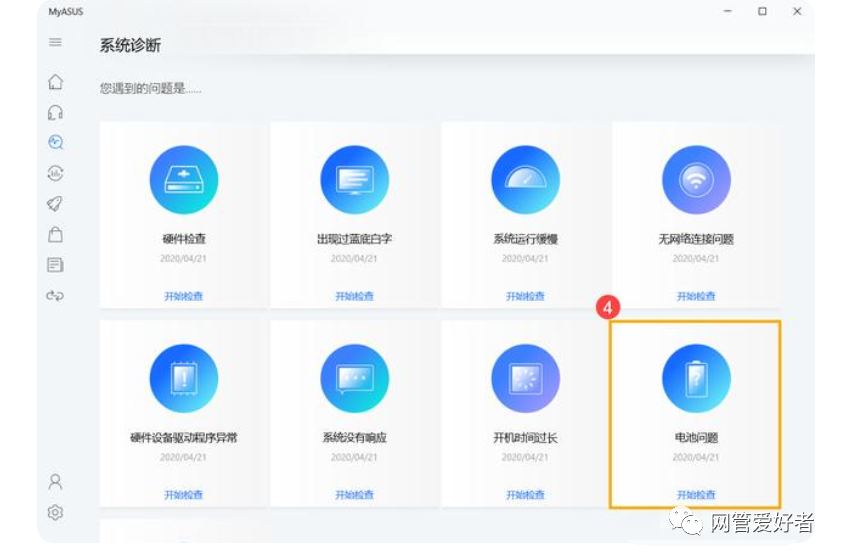
Task: Start check under 出现过蓝底白字
Action: pos(354,296)
